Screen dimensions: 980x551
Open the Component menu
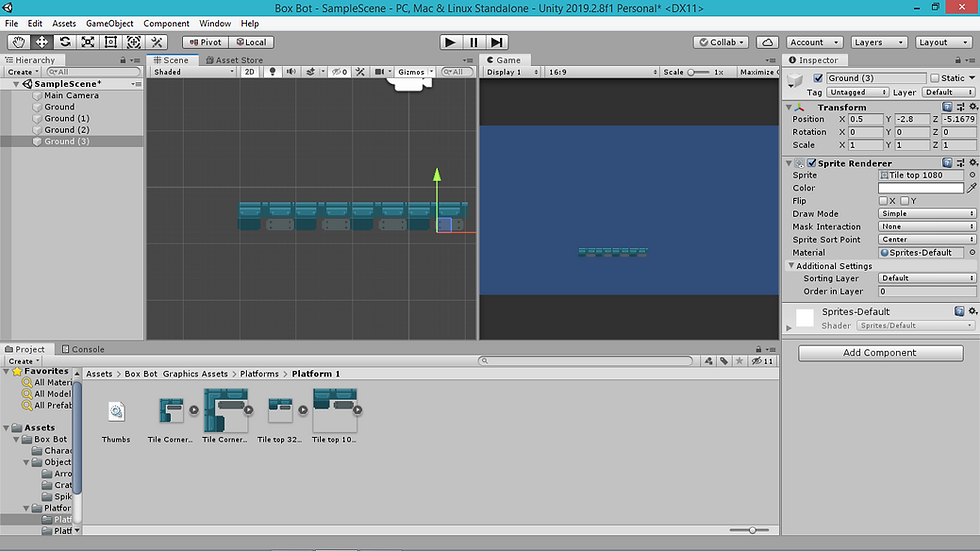[x=166, y=23]
